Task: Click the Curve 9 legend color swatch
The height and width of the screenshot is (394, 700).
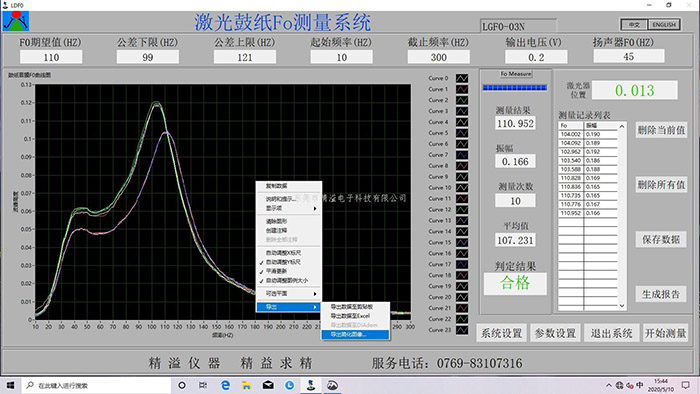Action: click(x=462, y=177)
